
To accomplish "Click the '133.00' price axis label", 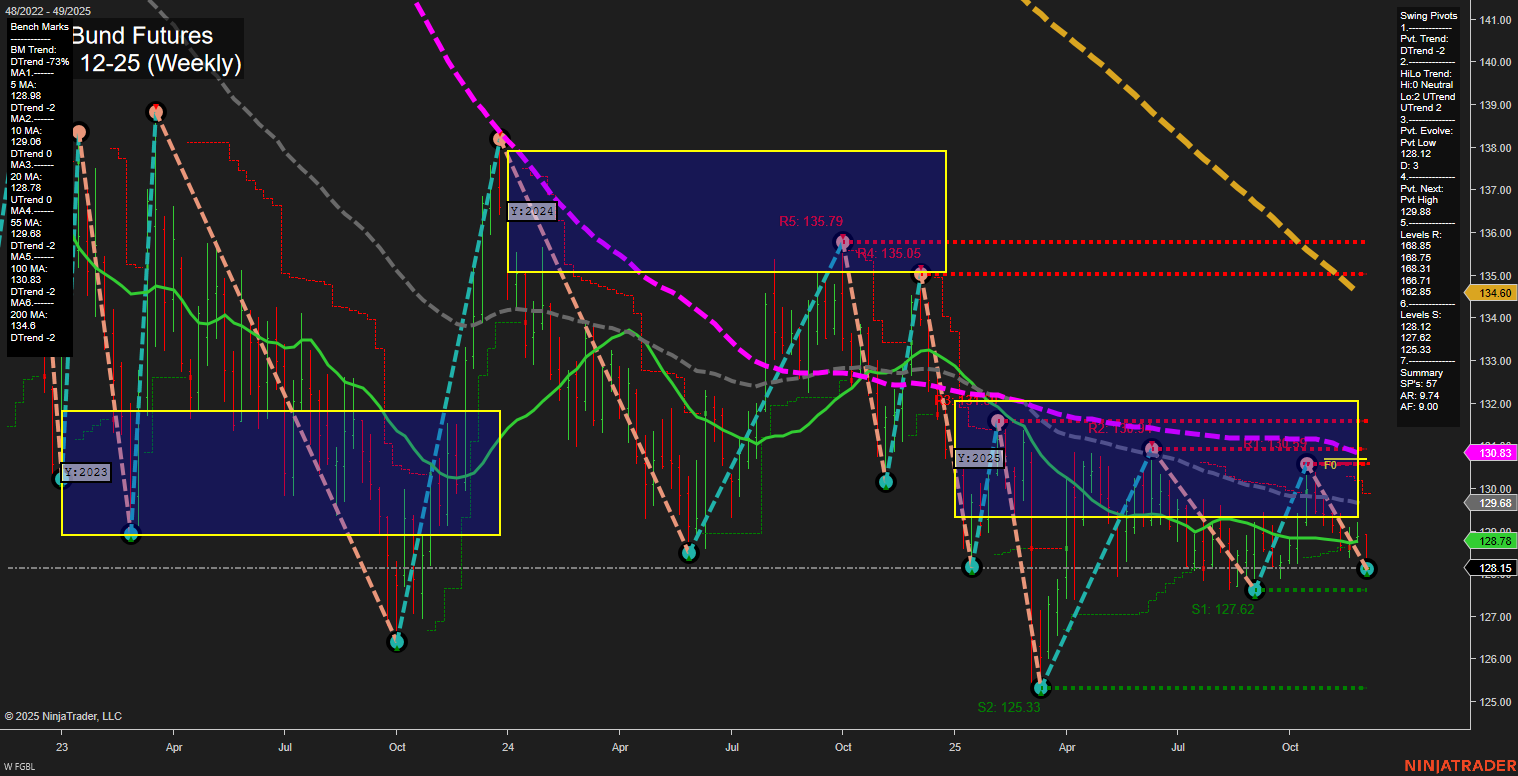I will click(1495, 361).
